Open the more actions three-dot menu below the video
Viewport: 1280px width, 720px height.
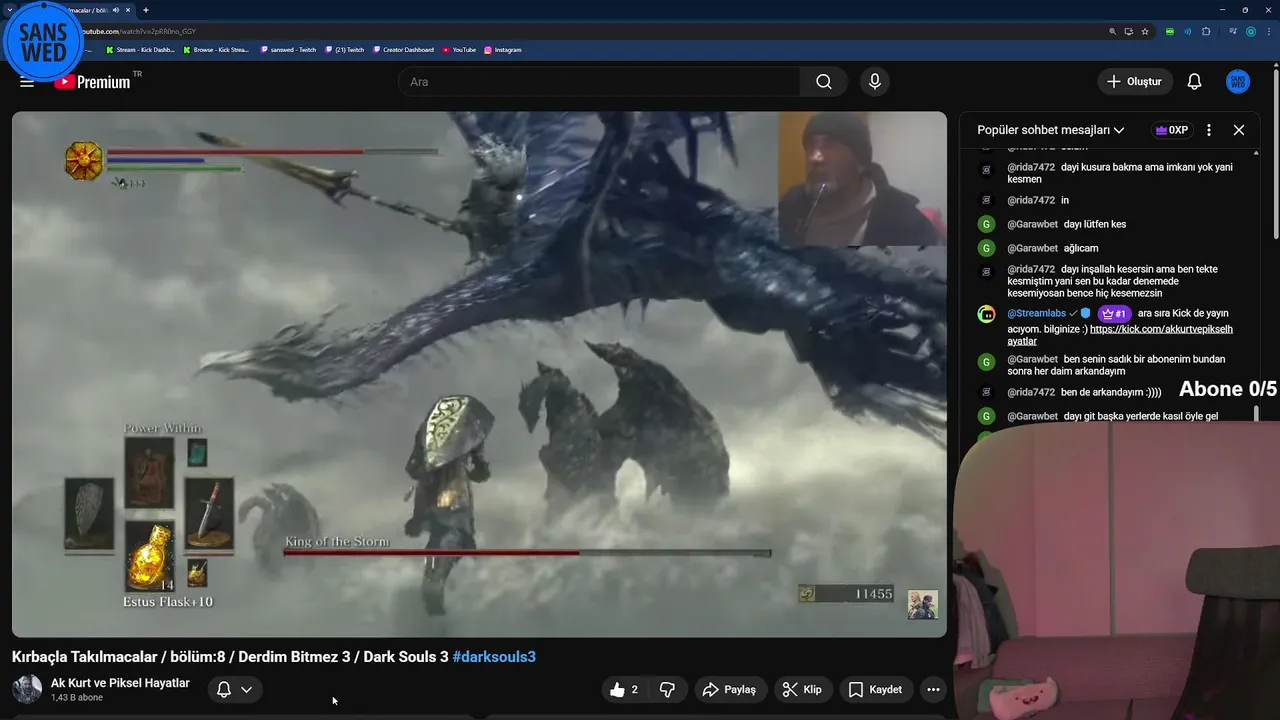point(933,690)
